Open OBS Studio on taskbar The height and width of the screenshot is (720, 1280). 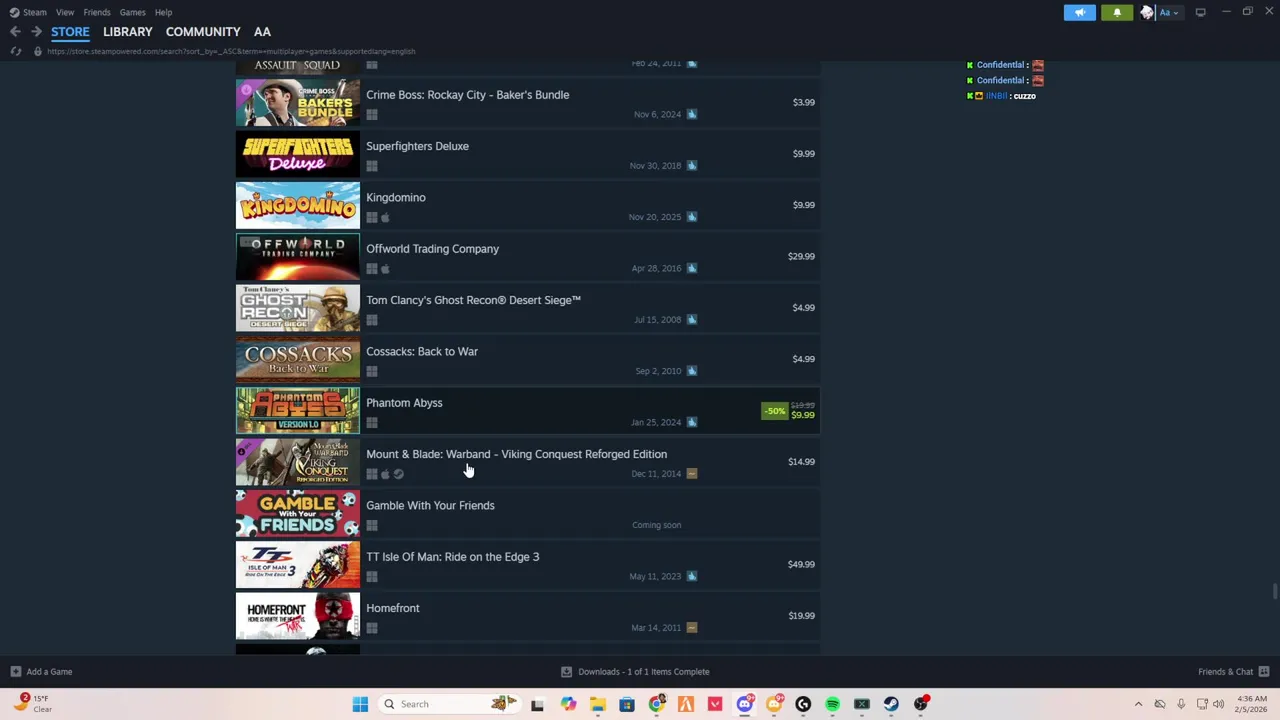(921, 704)
